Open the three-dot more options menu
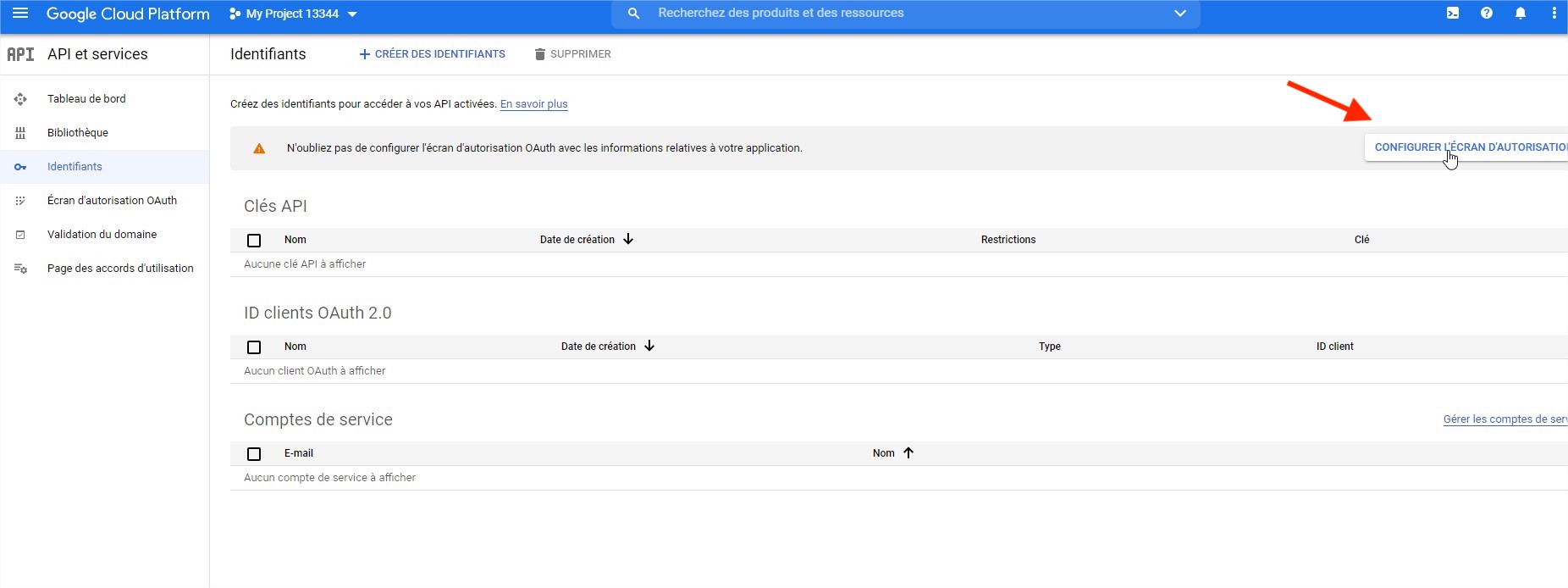This screenshot has width=1568, height=588. pyautogui.click(x=1554, y=14)
